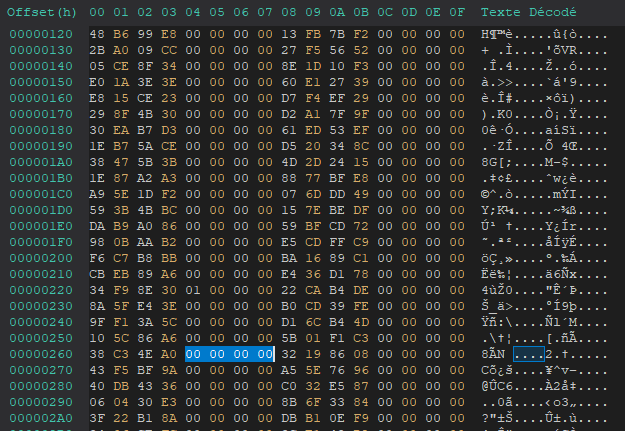Click column header 0A
This screenshot has height=431, width=625.
click(x=337, y=12)
